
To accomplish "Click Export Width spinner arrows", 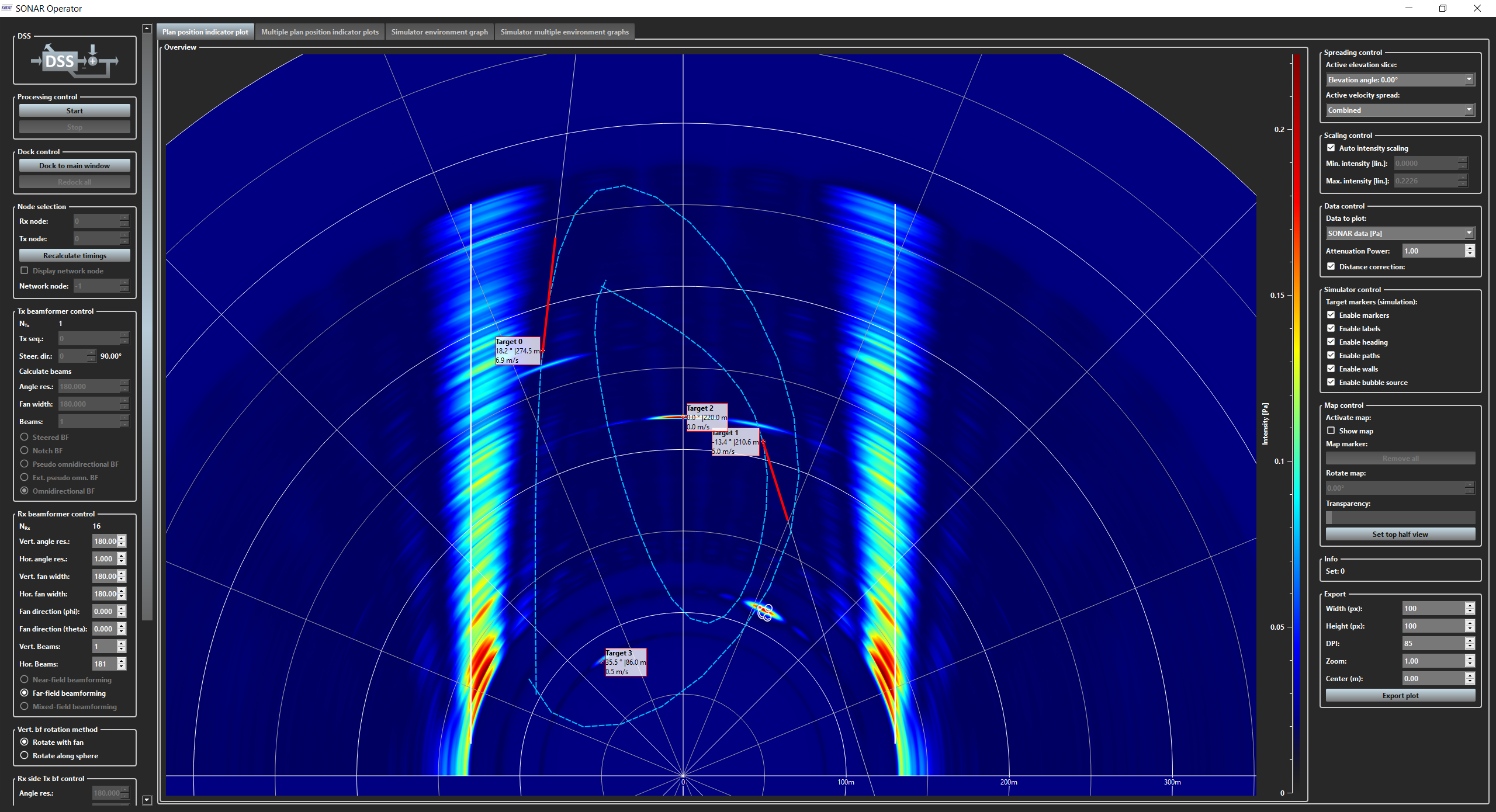I will coord(1470,608).
